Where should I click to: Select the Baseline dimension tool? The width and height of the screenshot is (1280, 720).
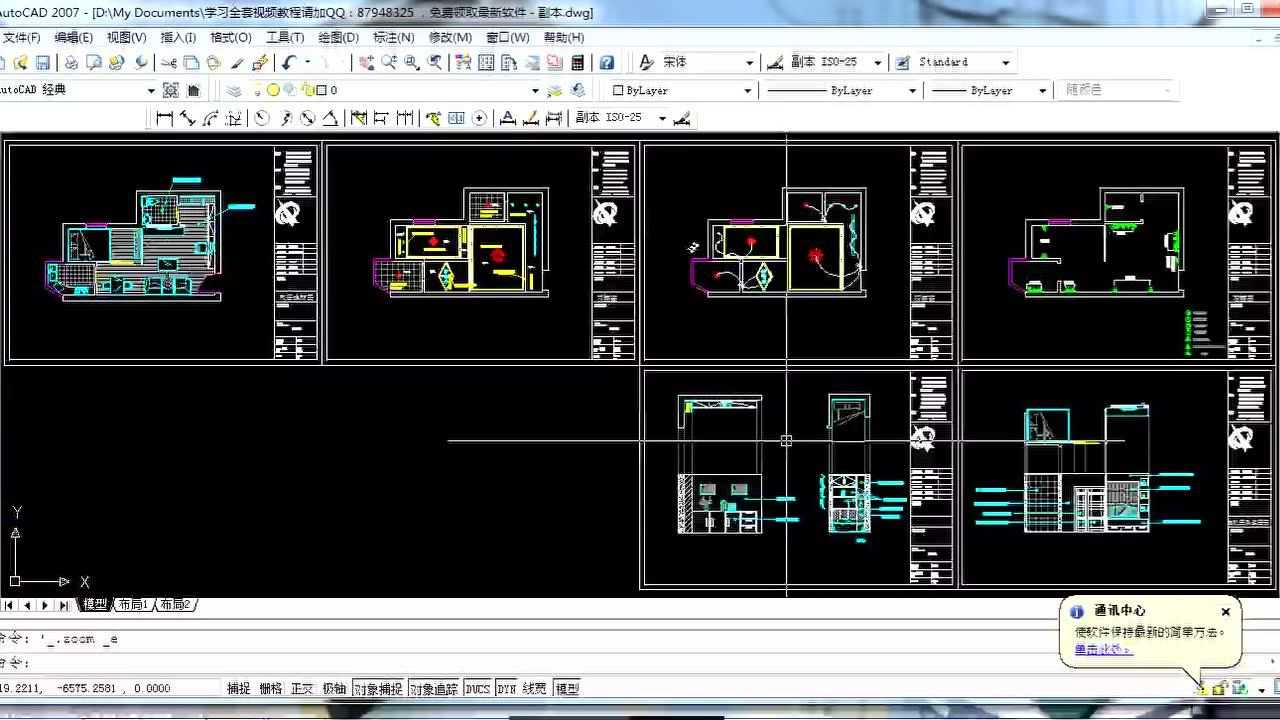(381, 118)
